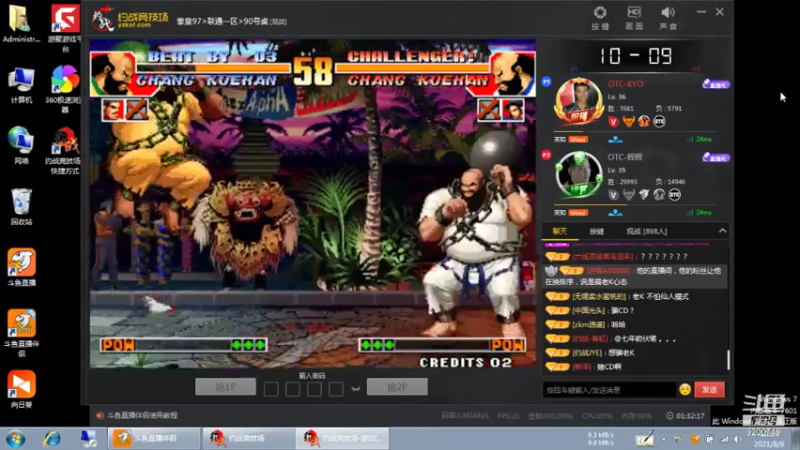Open the 回收站 recycle bin
This screenshot has width=800, height=450.
tap(21, 207)
